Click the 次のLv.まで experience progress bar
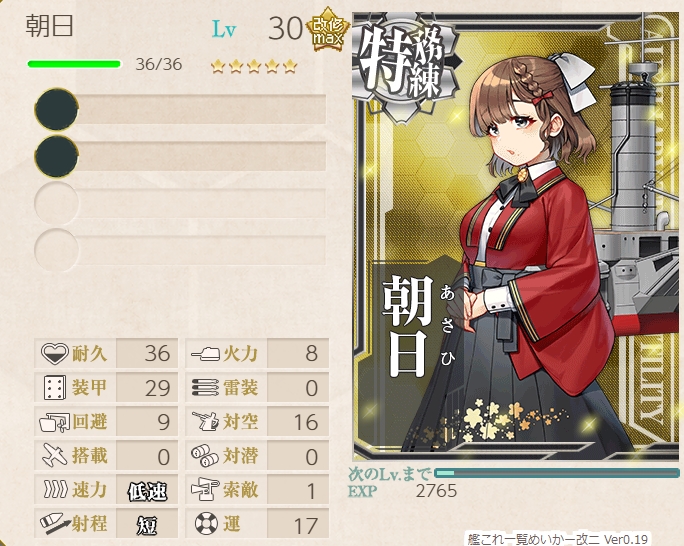 tap(557, 473)
